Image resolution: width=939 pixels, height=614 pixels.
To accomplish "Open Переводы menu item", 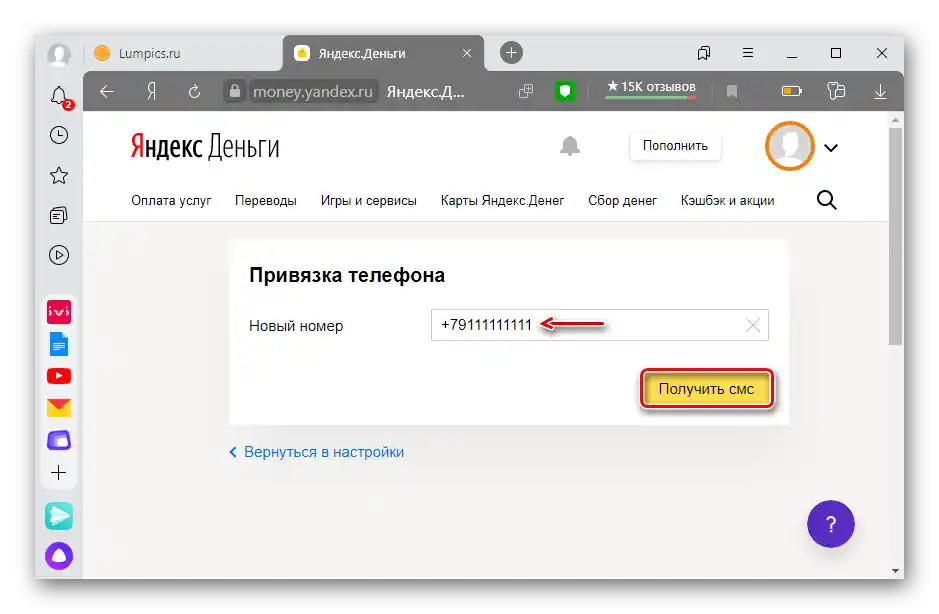I will click(x=266, y=201).
